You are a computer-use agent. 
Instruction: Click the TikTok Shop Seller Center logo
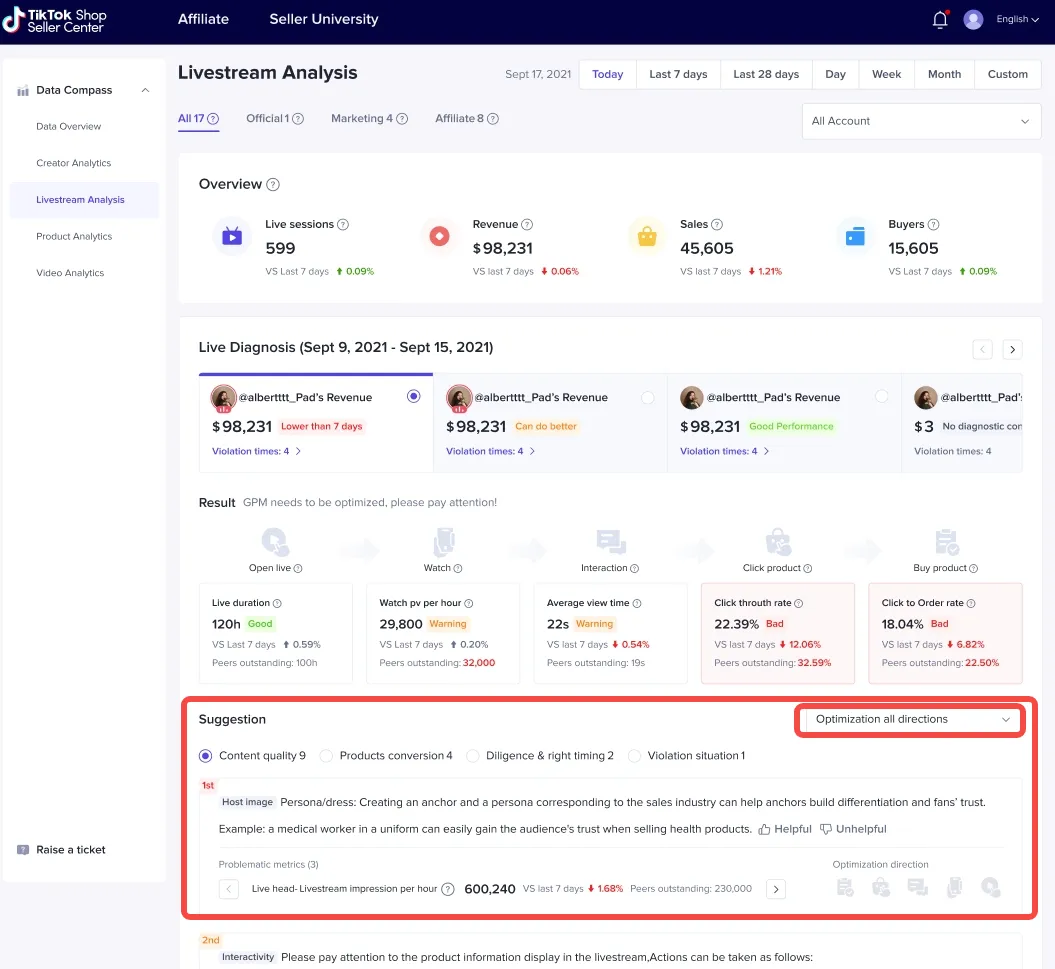[55, 20]
